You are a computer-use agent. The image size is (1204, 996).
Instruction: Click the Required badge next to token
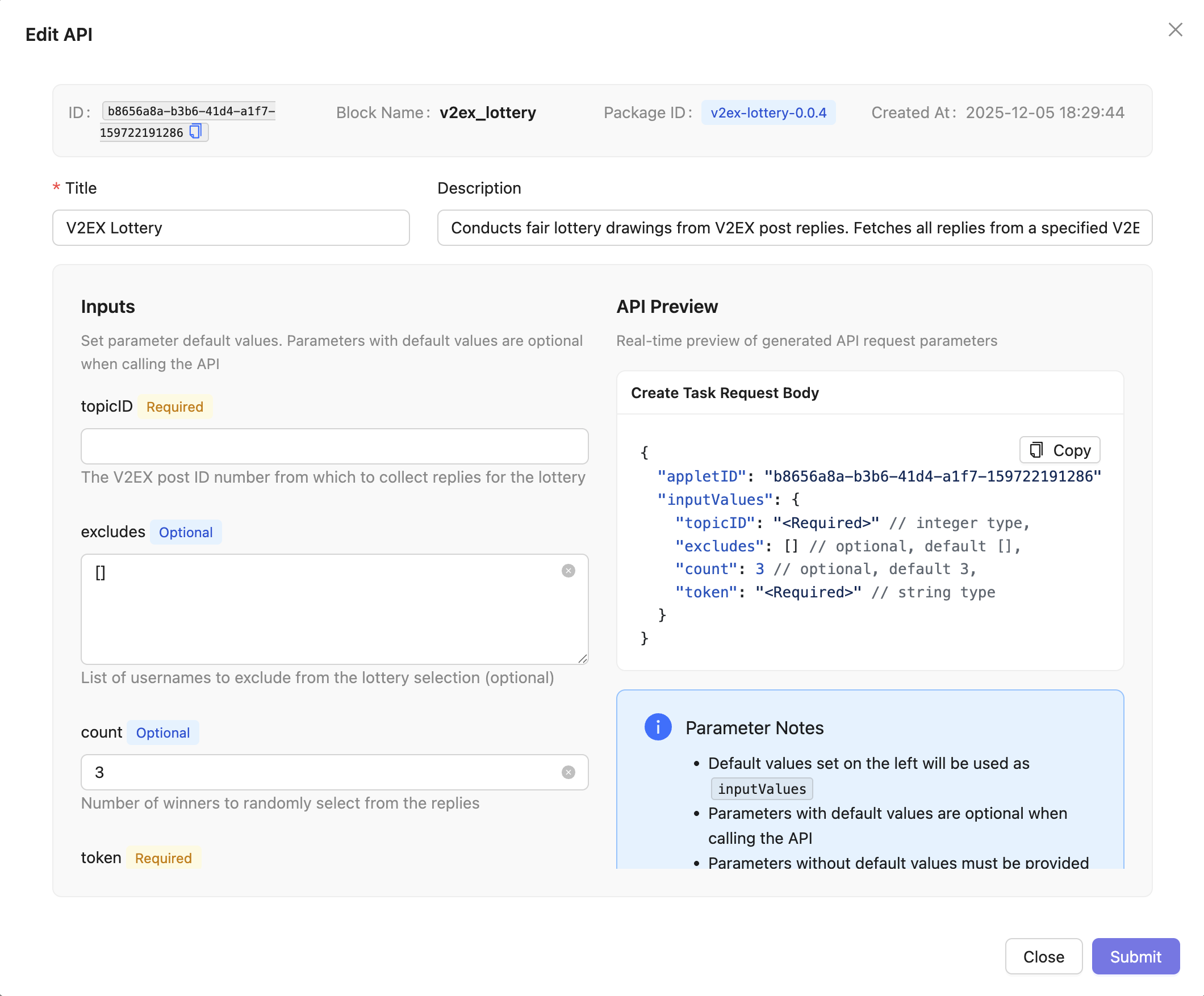point(164,858)
